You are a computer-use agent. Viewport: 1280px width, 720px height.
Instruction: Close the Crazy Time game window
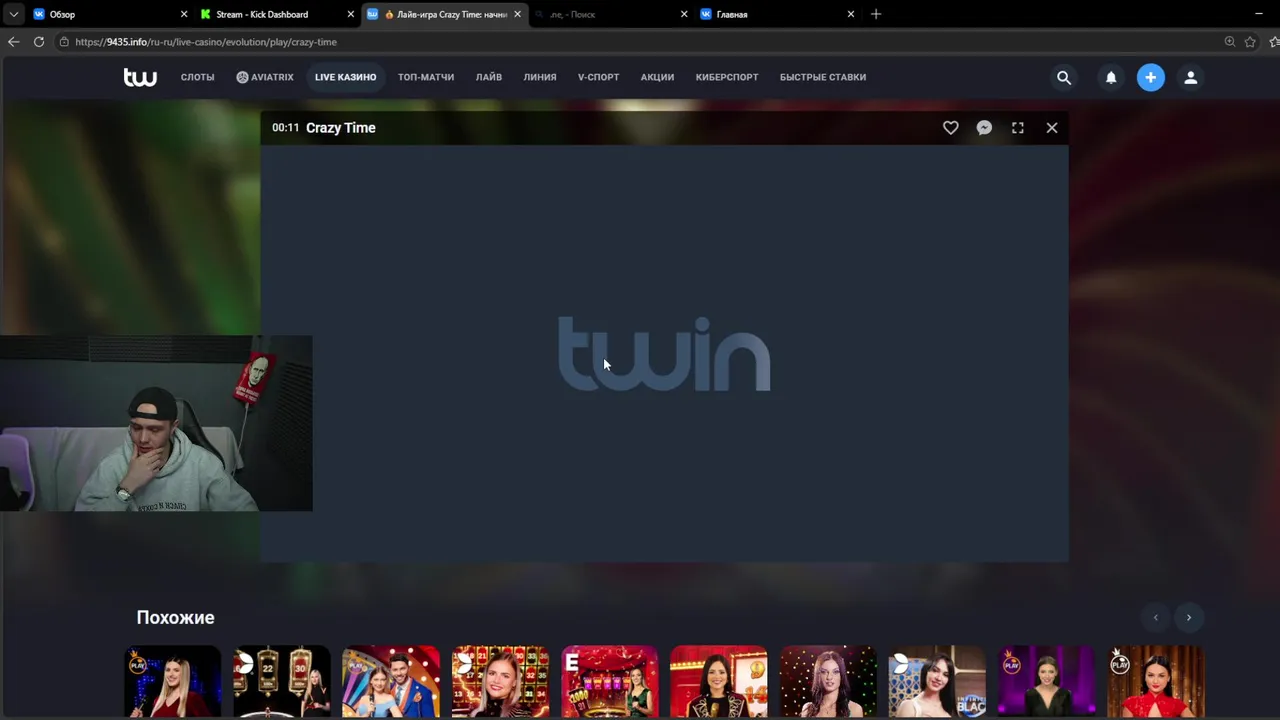click(1052, 128)
